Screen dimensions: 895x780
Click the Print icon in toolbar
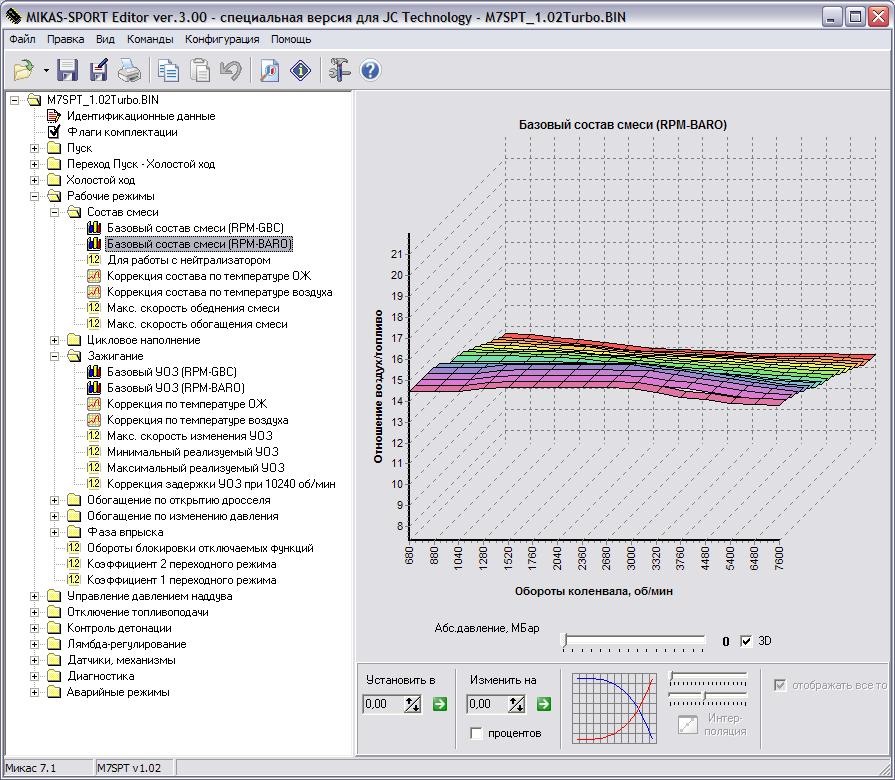[129, 70]
